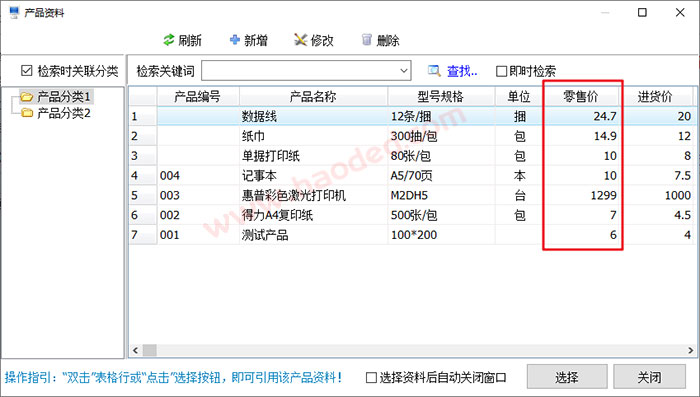
Task: Click the 产品资料 window title icon
Action: click(x=14, y=12)
